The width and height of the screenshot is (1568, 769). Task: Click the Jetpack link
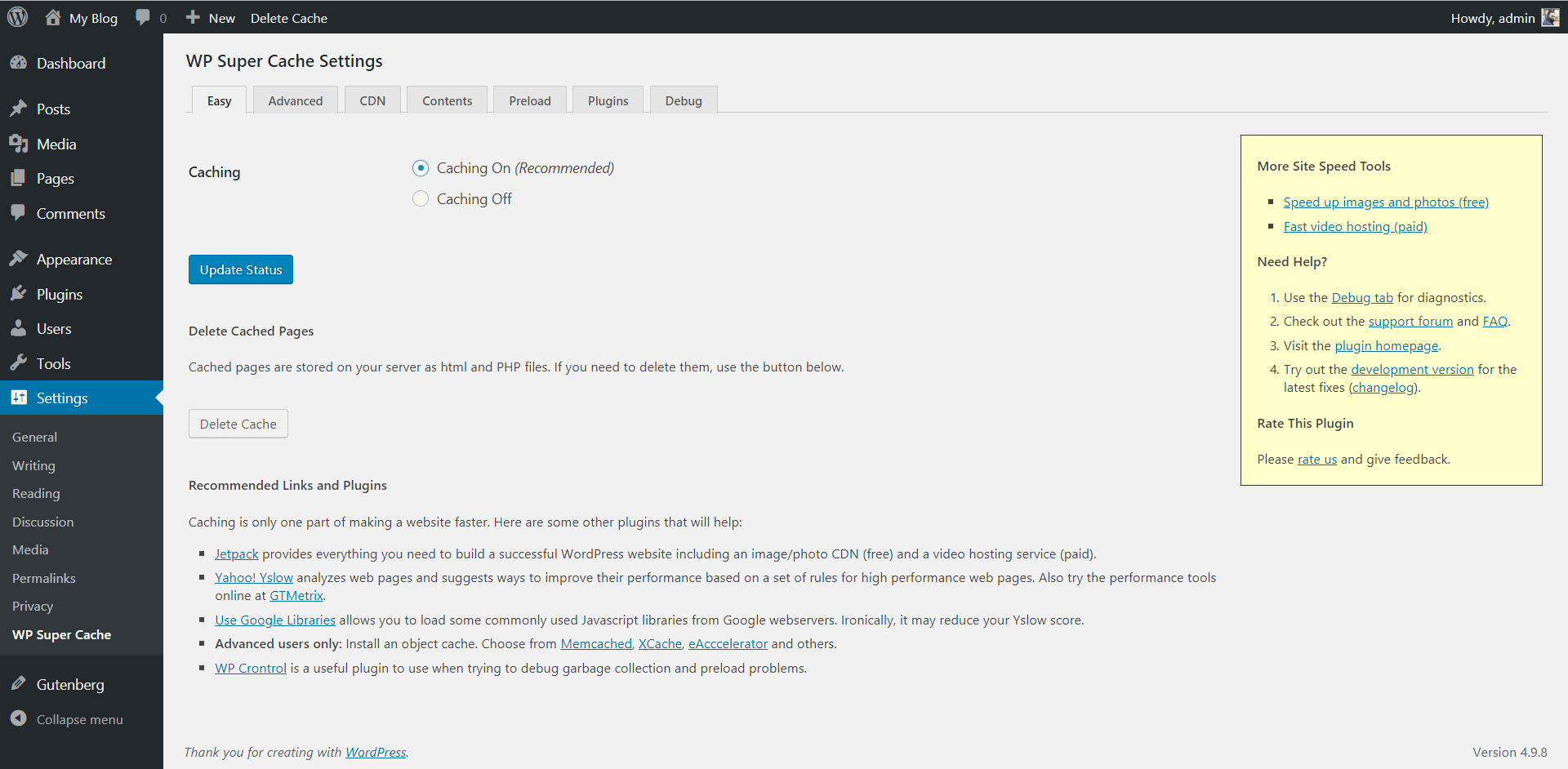tap(237, 553)
